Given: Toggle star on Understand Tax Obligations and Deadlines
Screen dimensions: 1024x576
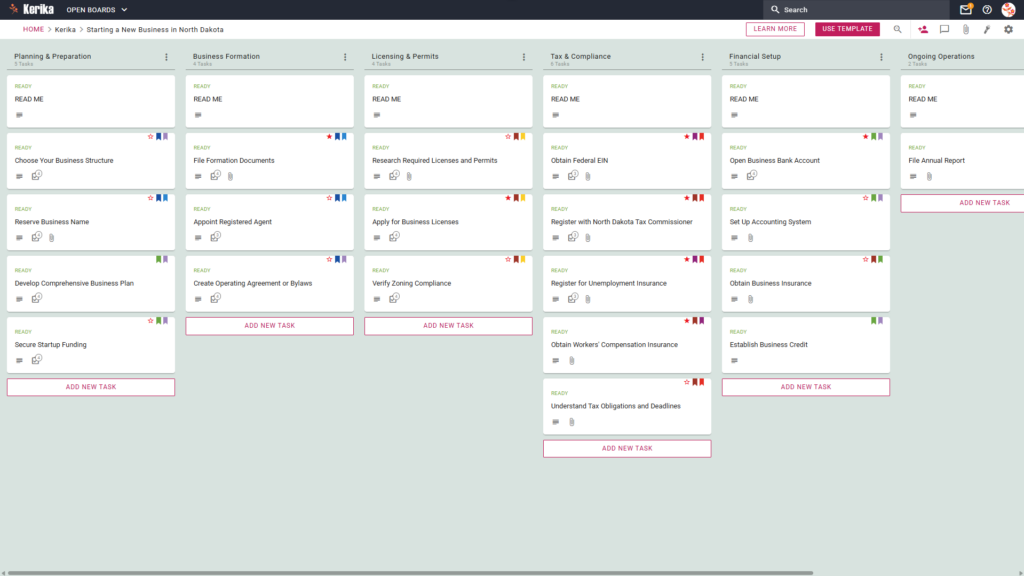Looking at the screenshot, I should coord(687,382).
